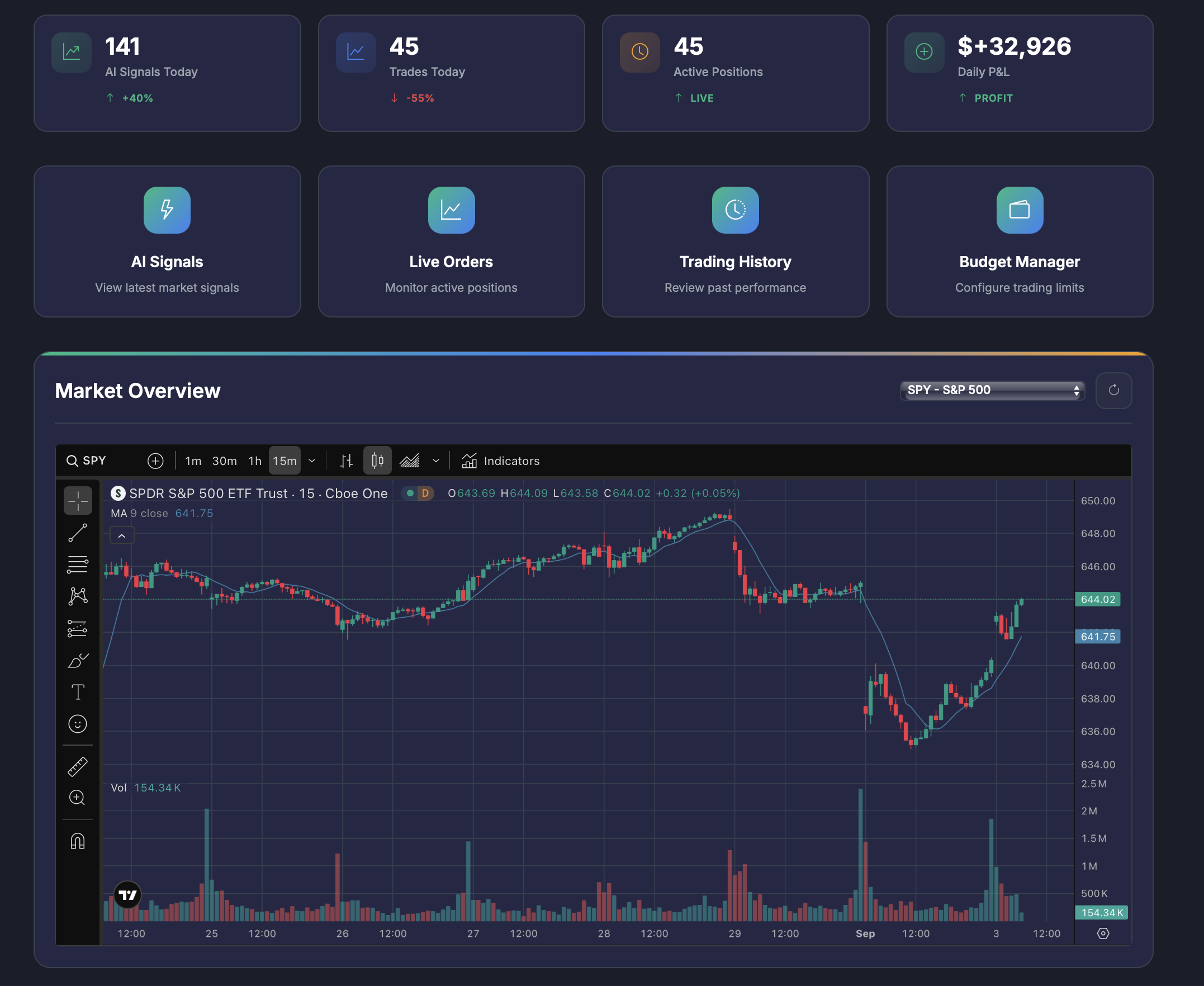
Task: Click the compare/add symbol plus icon
Action: point(155,461)
